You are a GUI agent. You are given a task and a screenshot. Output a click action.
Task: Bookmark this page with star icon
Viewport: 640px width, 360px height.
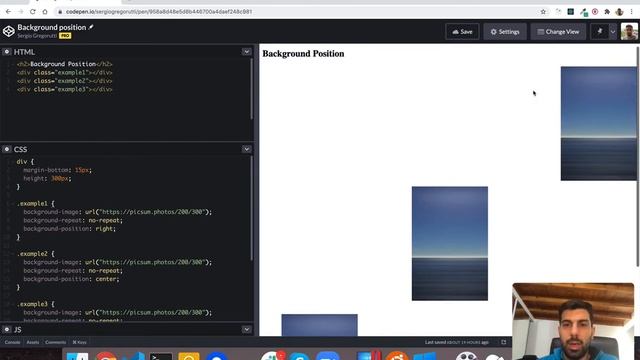coord(543,12)
